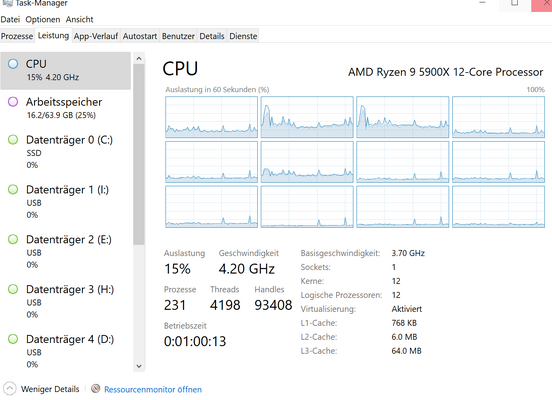Go to the Autostart tab
Screen dimensions: 552x400
tap(140, 36)
